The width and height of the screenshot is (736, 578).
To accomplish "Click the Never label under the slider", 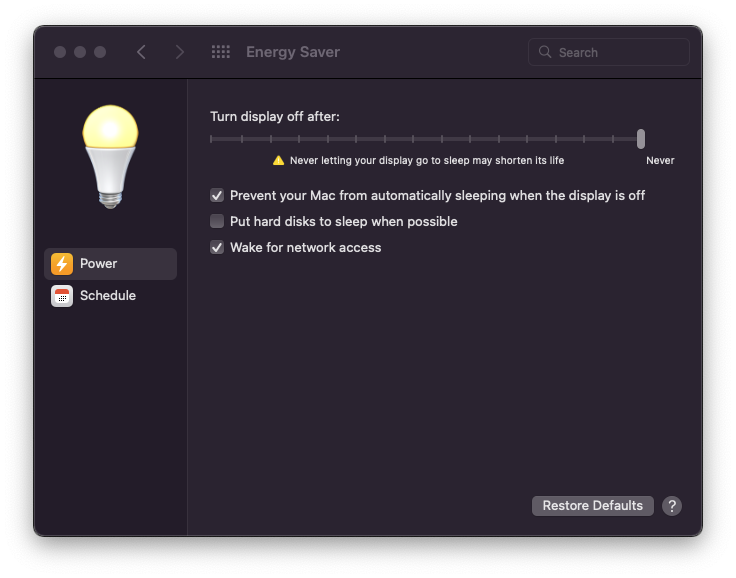I will [x=660, y=160].
